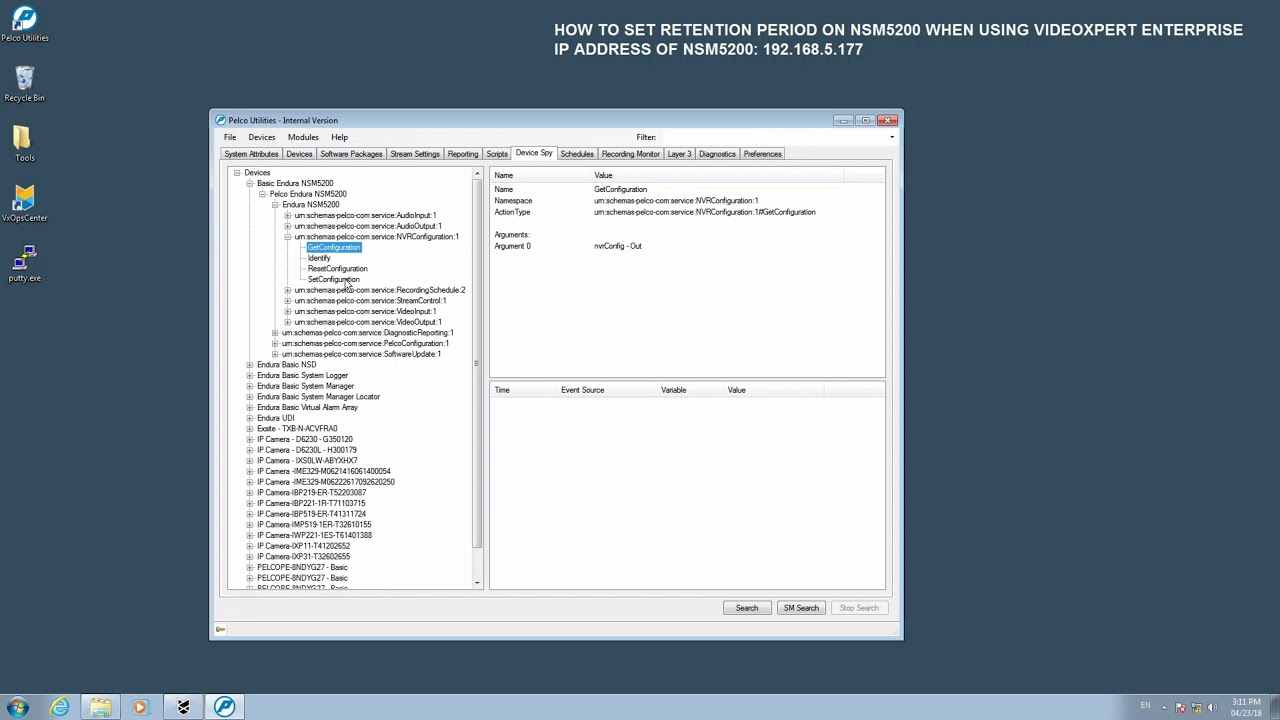Open the Modules menu
Image resolution: width=1280 pixels, height=720 pixels.
click(x=303, y=137)
